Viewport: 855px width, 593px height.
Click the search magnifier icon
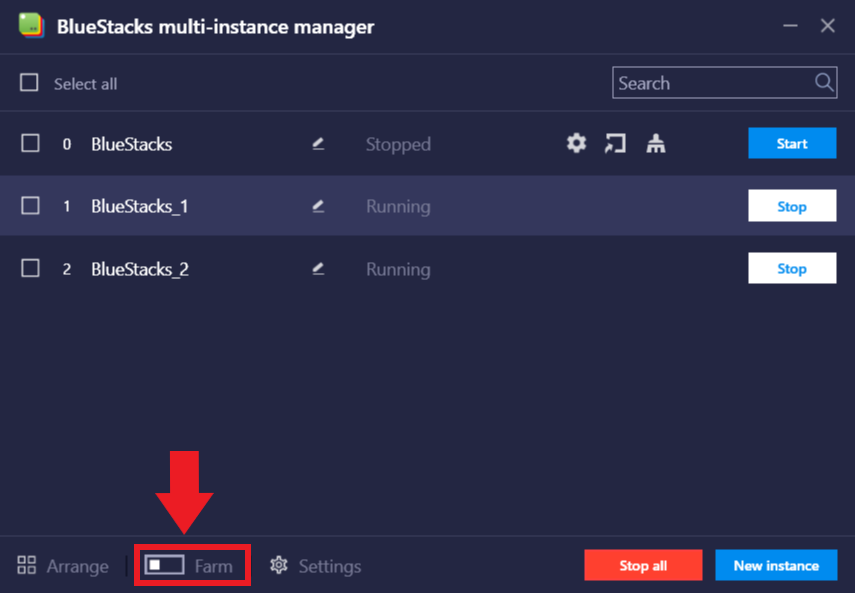pos(824,83)
